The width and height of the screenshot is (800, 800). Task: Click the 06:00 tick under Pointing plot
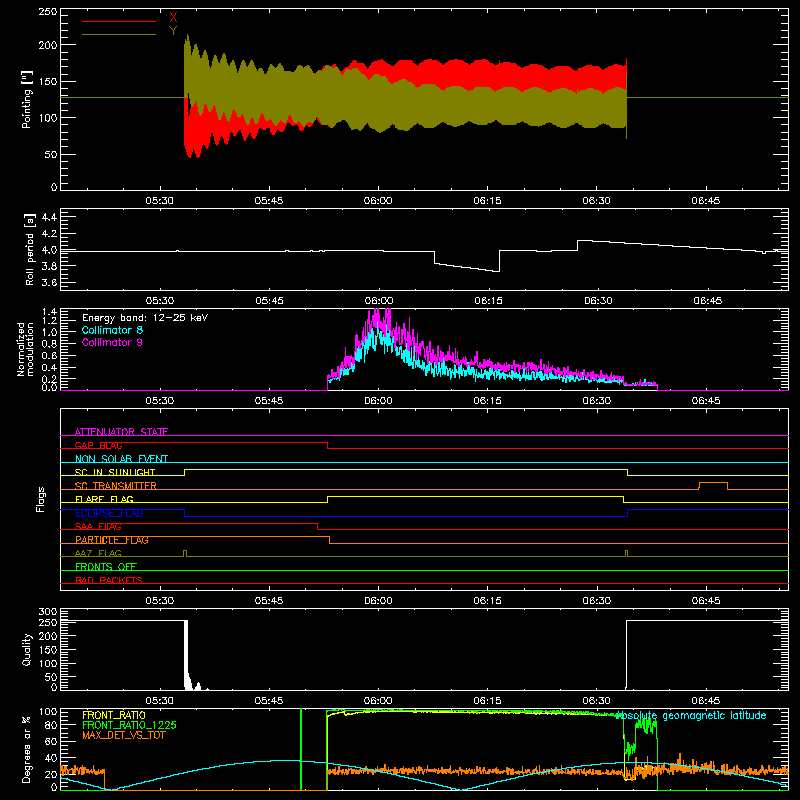tap(378, 201)
